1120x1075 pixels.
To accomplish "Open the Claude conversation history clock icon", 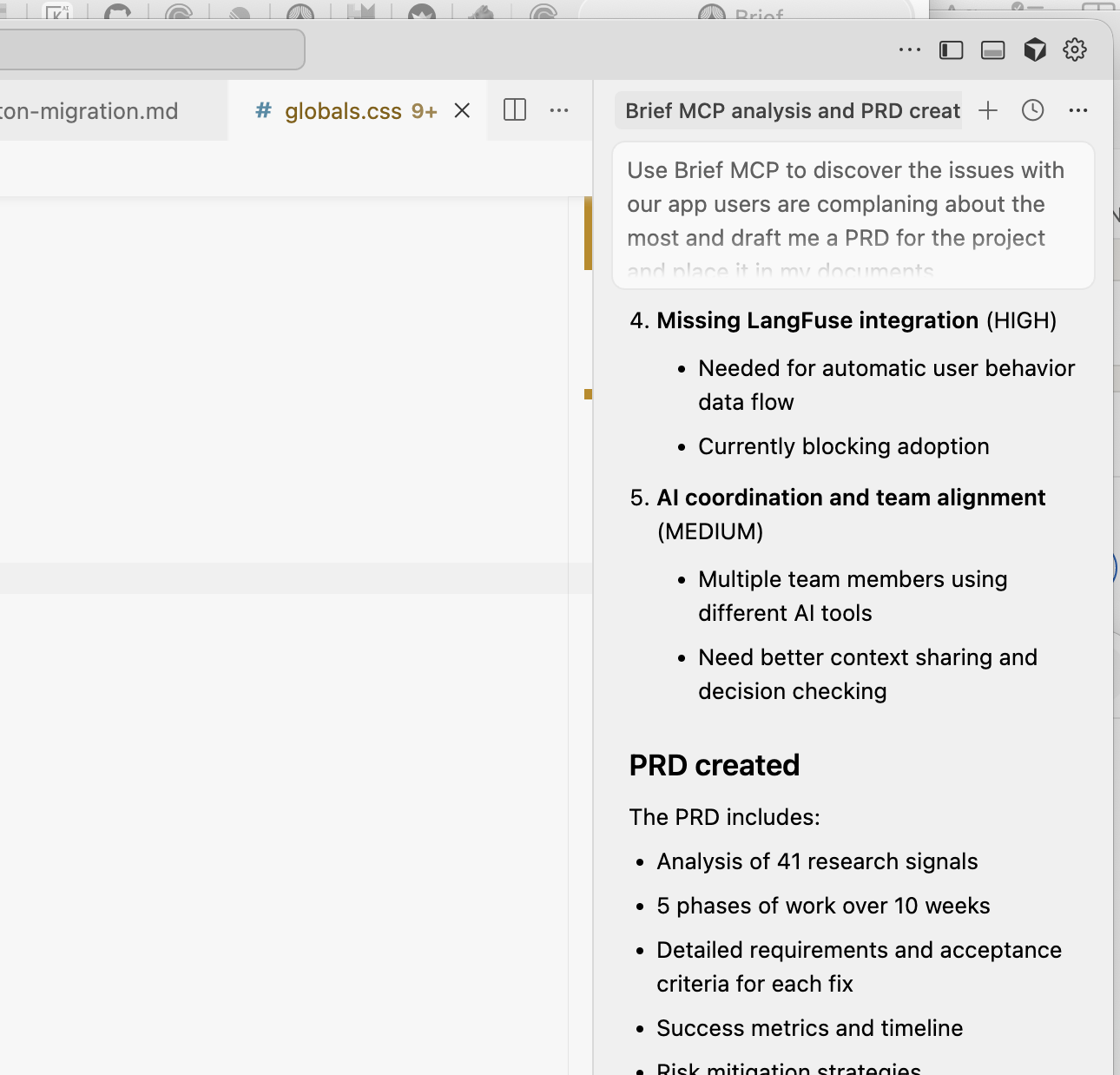I will pos(1032,110).
